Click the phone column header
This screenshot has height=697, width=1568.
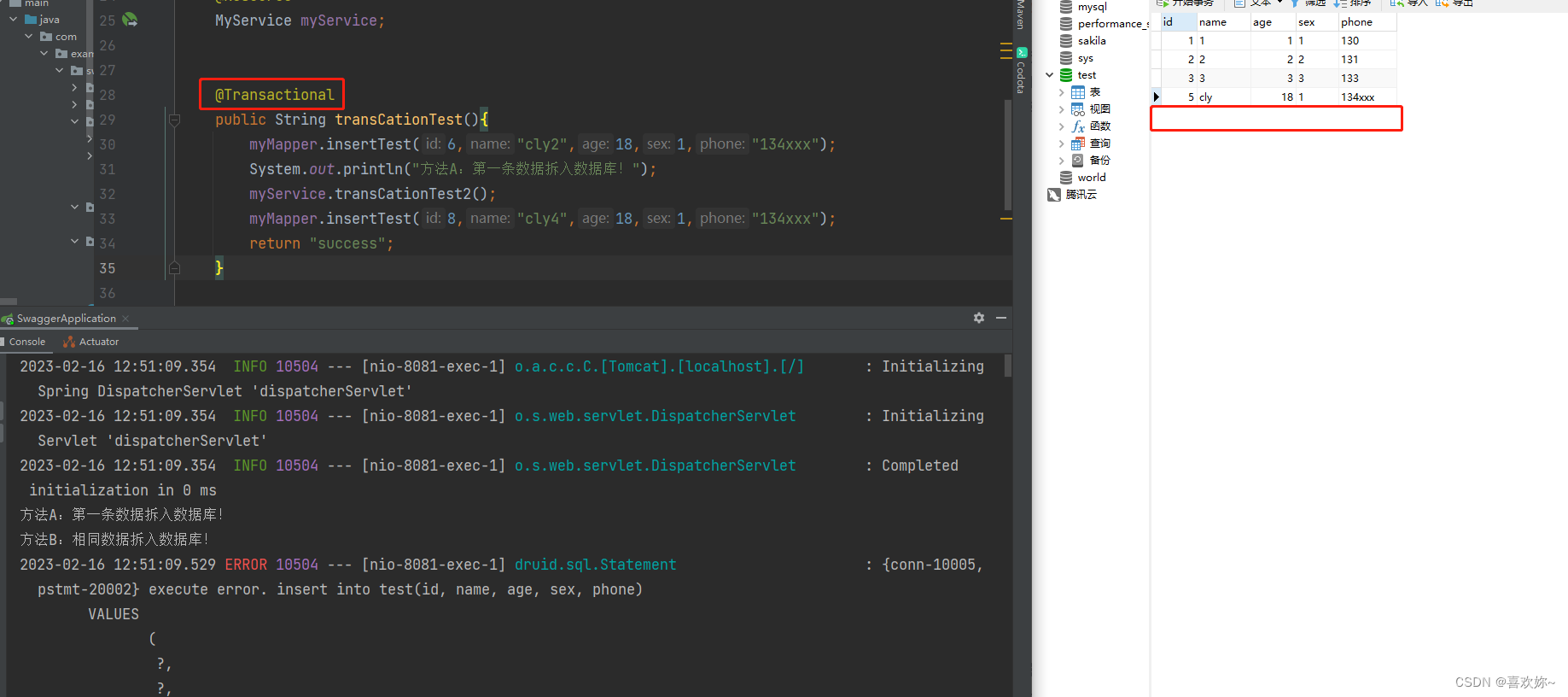(x=1367, y=22)
